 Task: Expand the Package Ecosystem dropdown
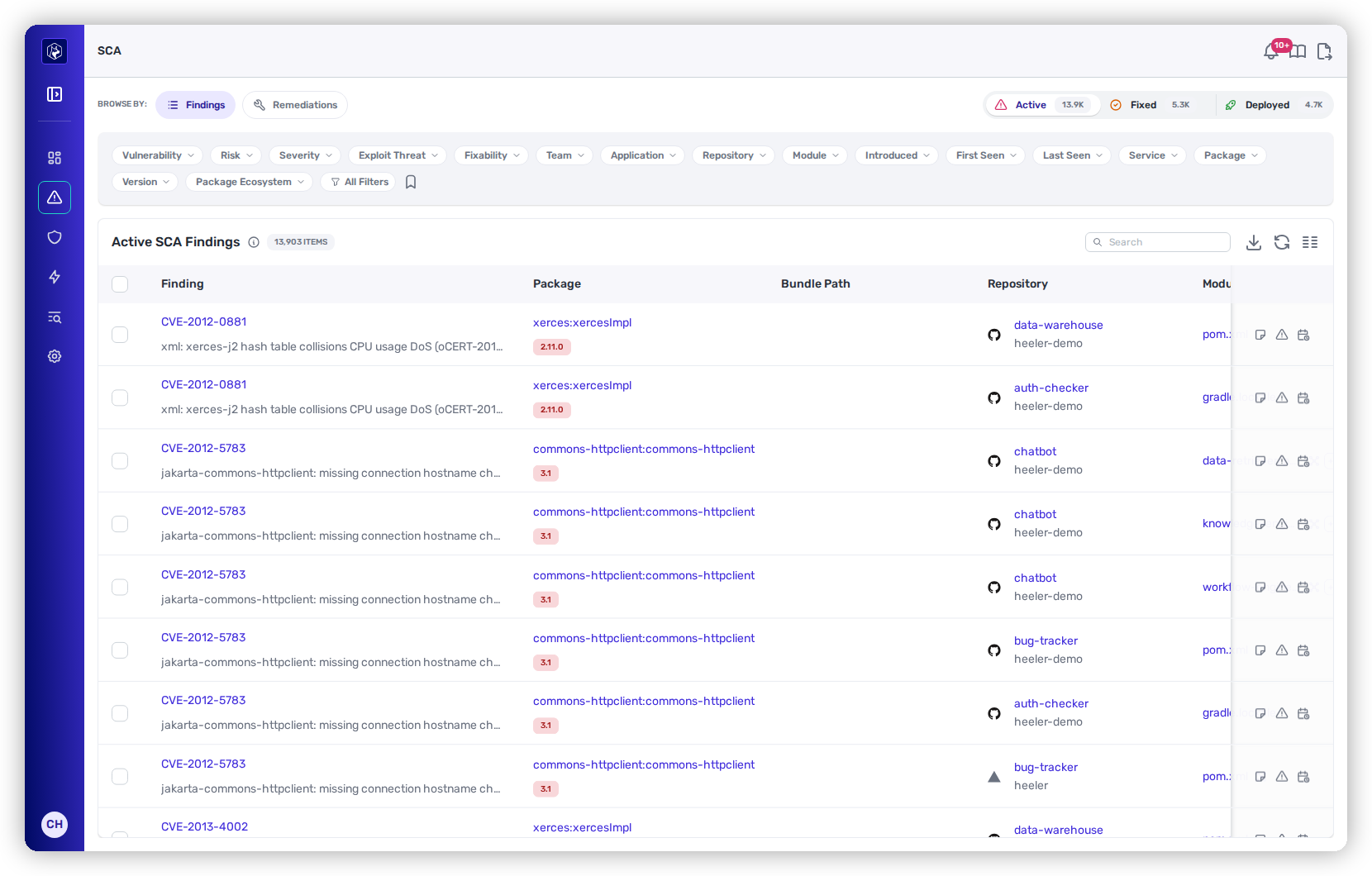coord(249,182)
